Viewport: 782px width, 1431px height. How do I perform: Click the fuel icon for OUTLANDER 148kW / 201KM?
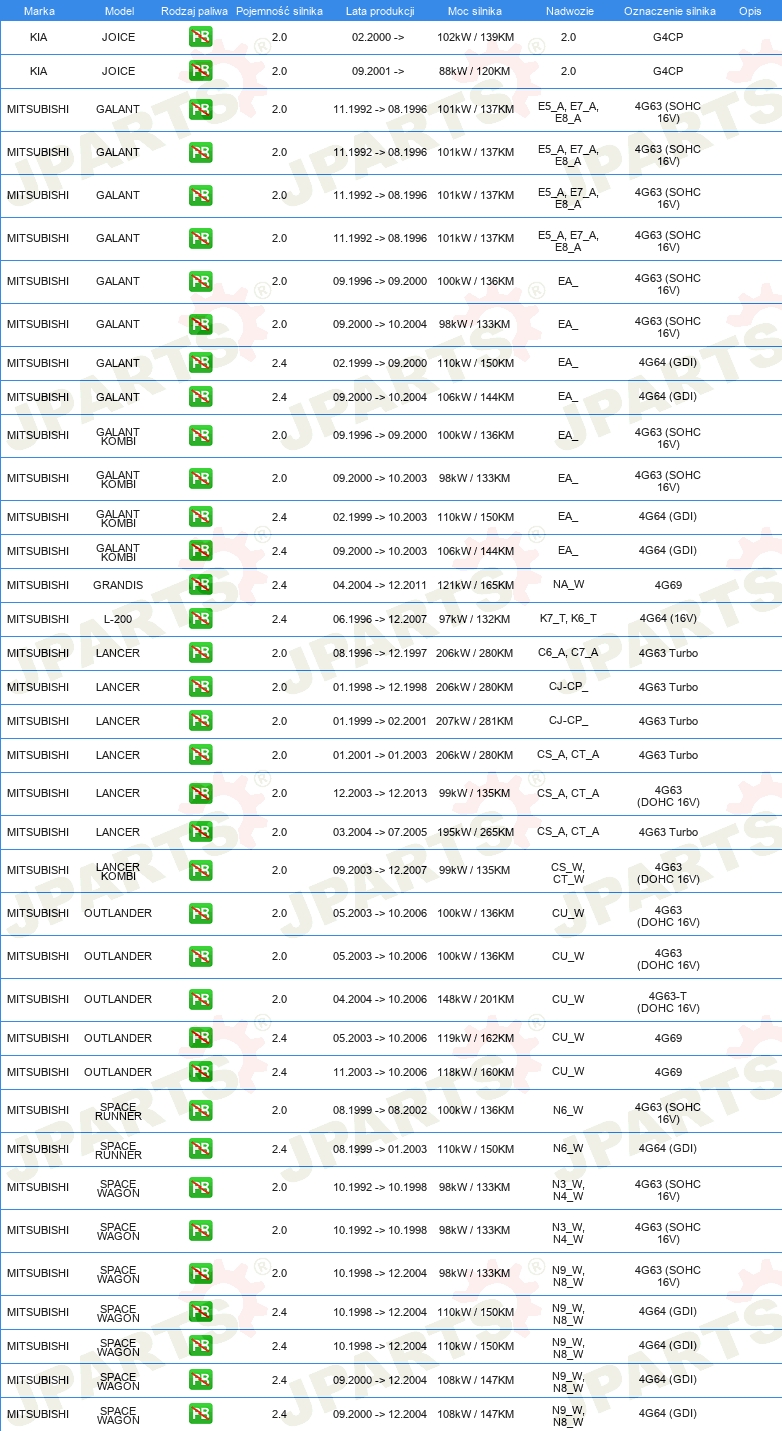200,1000
